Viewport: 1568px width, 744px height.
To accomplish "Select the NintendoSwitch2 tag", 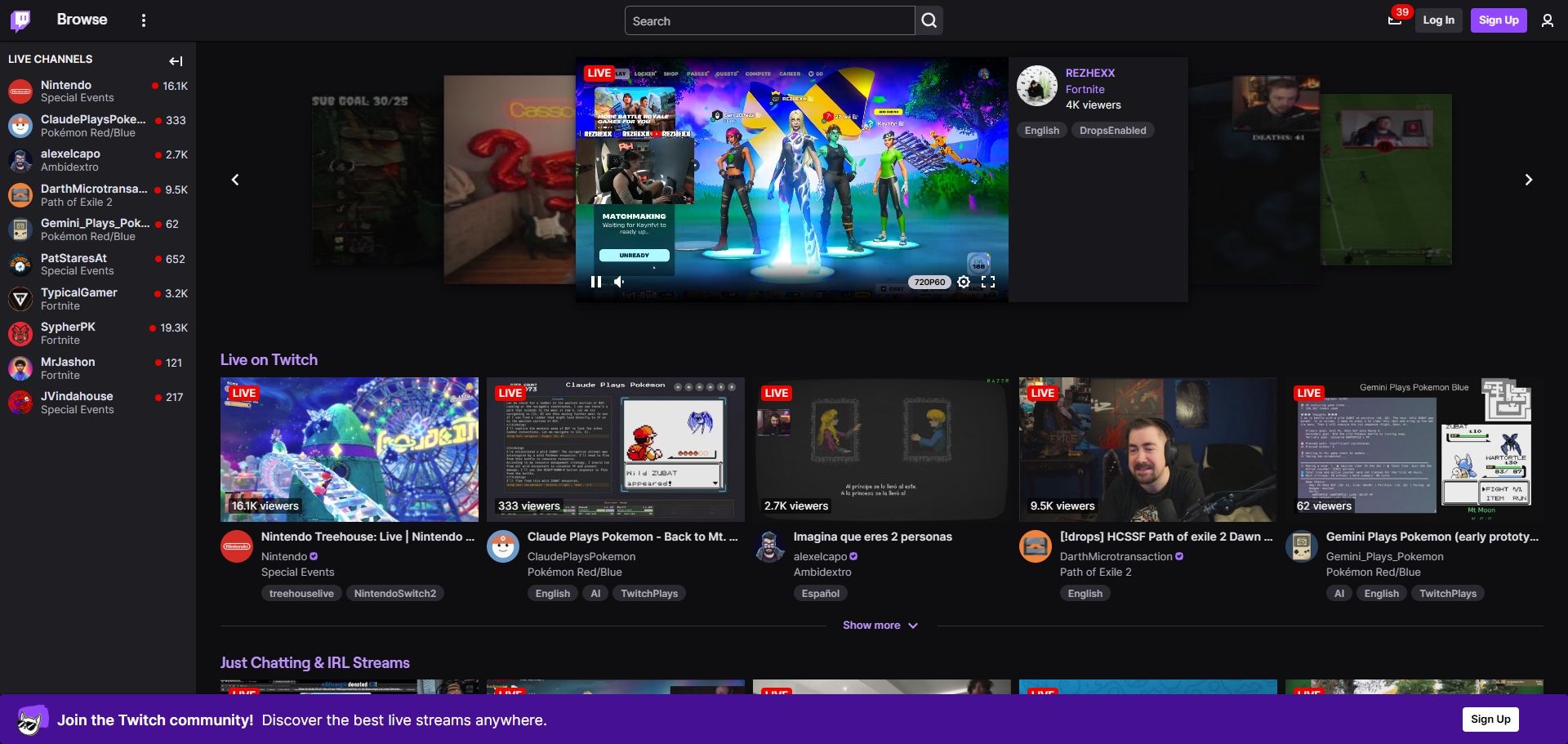I will click(x=395, y=594).
